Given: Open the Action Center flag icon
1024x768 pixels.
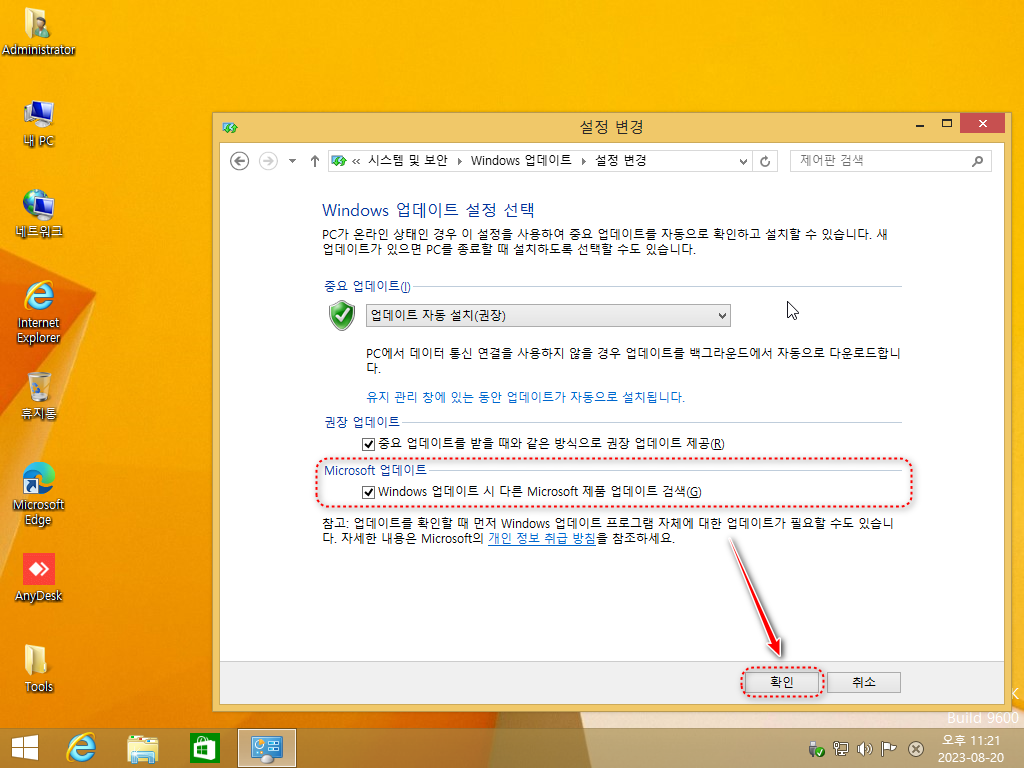Looking at the screenshot, I should [x=889, y=749].
